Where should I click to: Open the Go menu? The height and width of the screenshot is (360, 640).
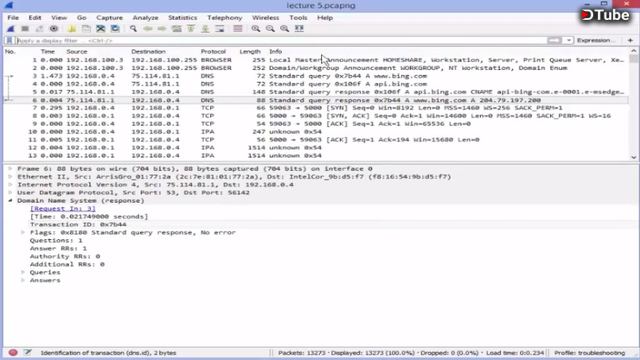click(x=82, y=18)
